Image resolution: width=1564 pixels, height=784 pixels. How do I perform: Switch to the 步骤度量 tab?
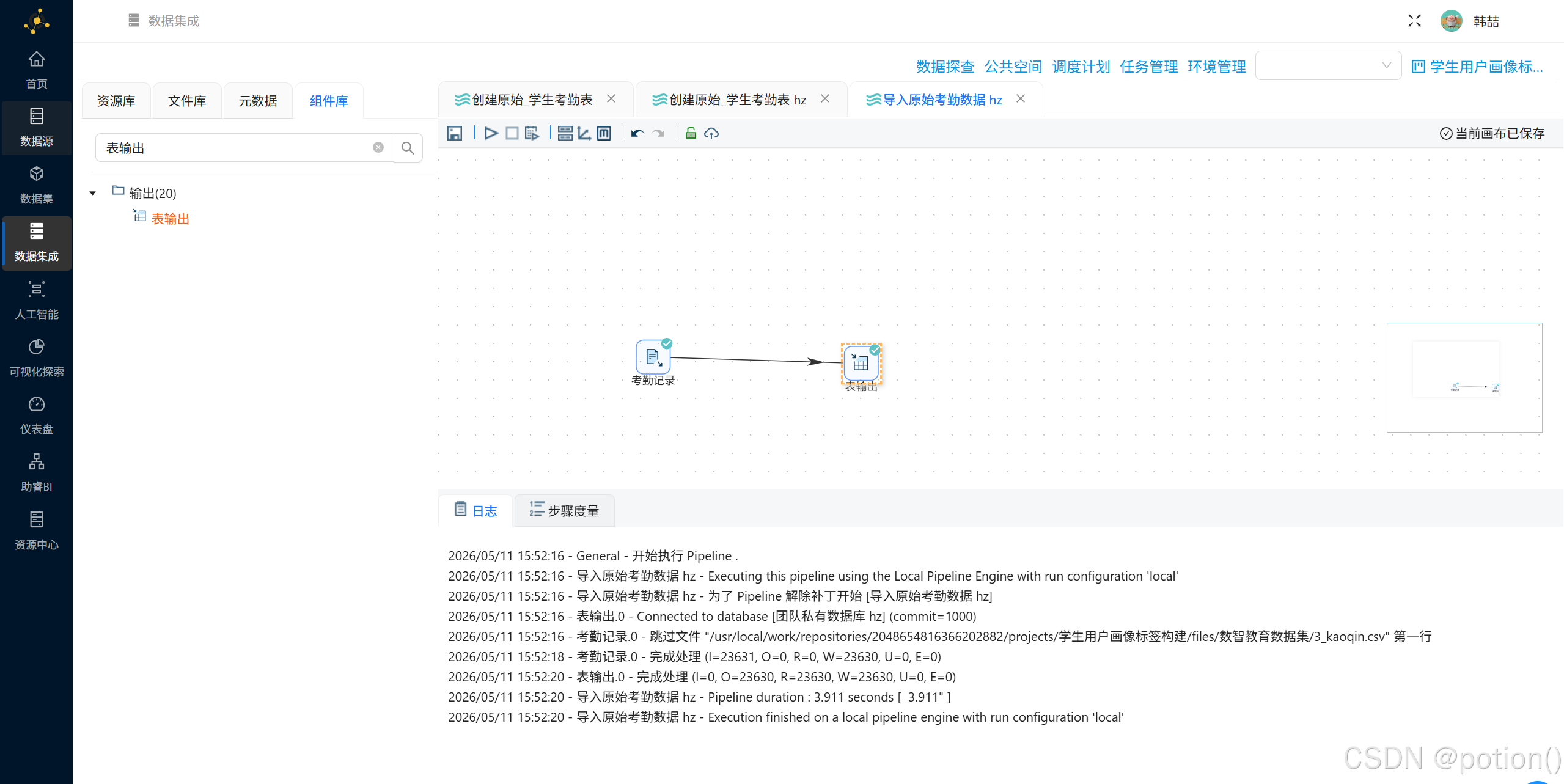coord(565,510)
